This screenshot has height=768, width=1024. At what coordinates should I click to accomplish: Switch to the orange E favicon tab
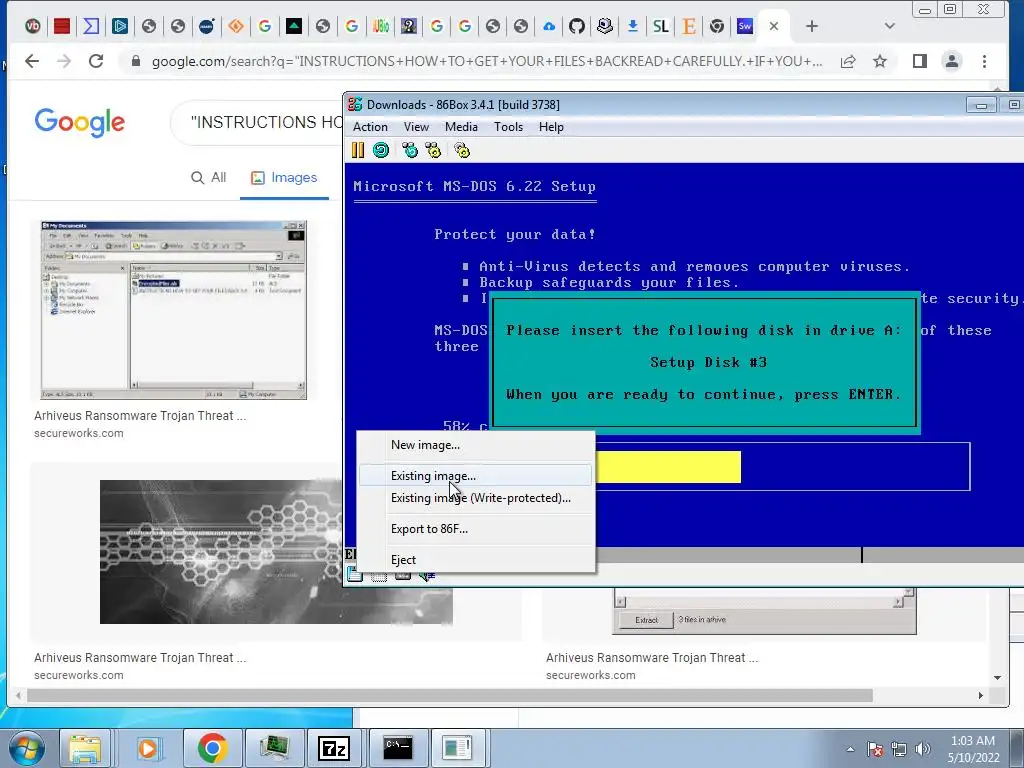point(688,26)
